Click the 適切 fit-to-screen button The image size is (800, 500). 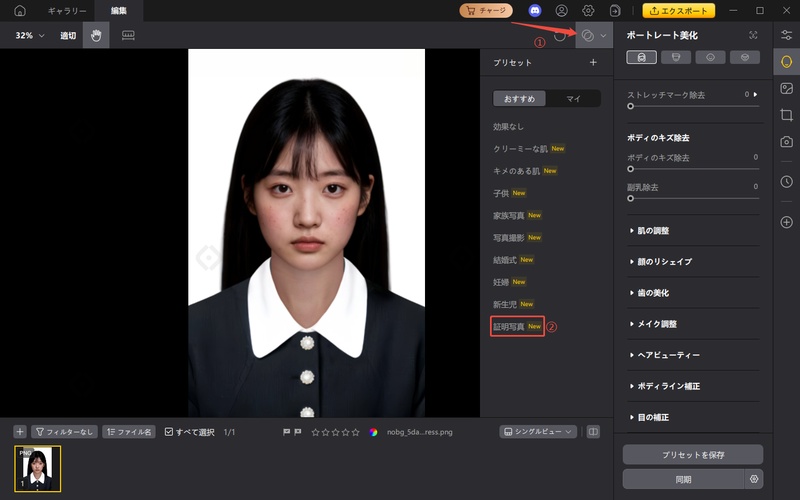[68, 35]
